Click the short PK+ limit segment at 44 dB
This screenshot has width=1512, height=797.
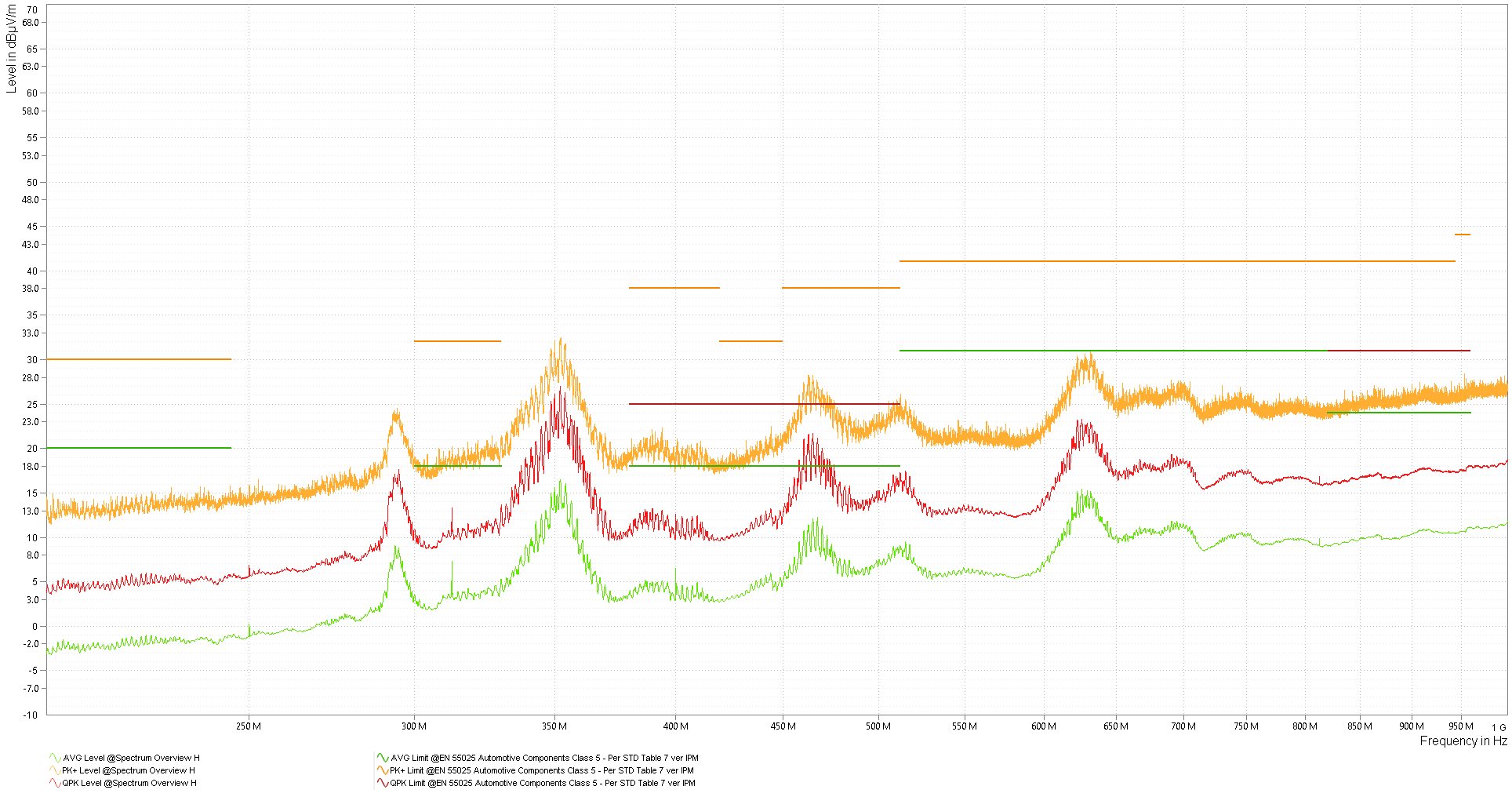[1463, 235]
